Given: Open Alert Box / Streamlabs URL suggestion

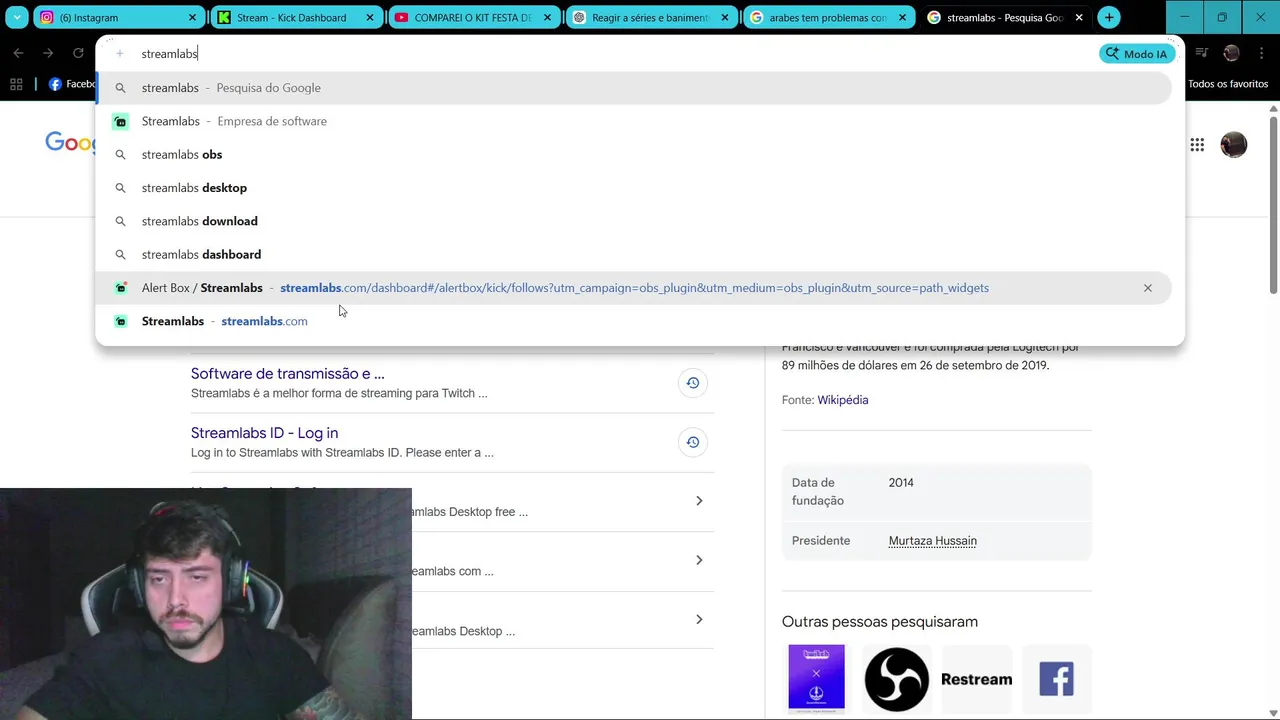Looking at the screenshot, I should [634, 288].
